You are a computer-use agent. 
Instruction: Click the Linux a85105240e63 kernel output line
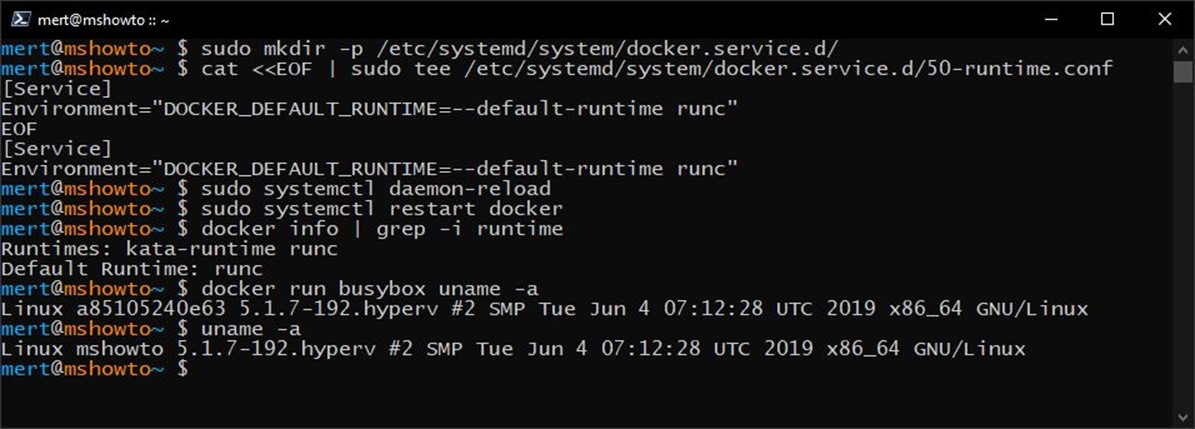[544, 309]
